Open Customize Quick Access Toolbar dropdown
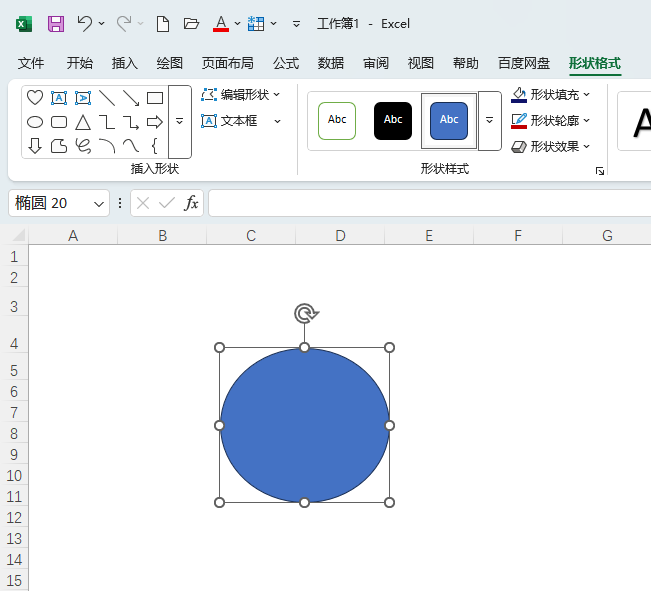 coord(296,24)
